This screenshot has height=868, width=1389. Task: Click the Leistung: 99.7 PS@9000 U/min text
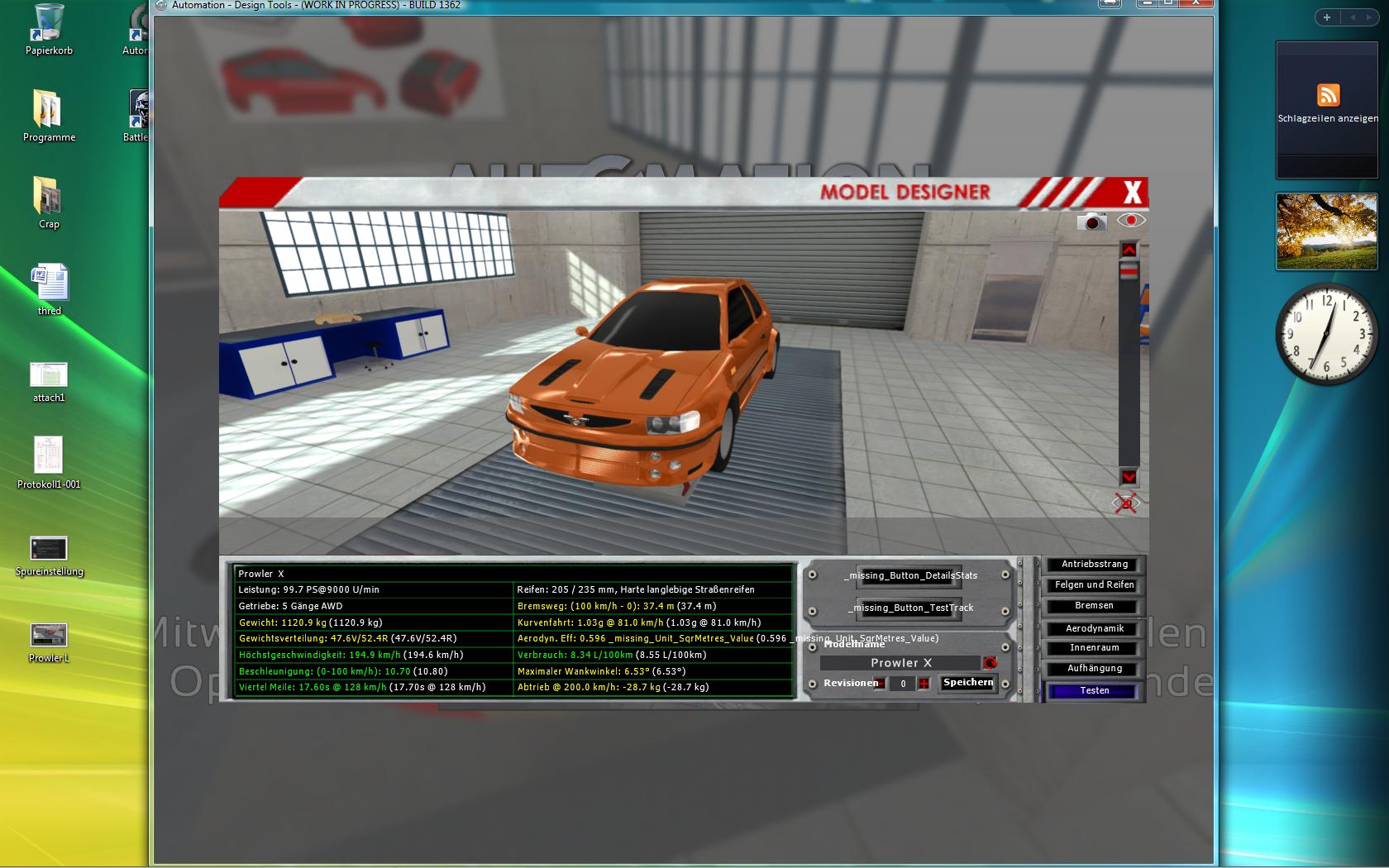click(x=308, y=589)
